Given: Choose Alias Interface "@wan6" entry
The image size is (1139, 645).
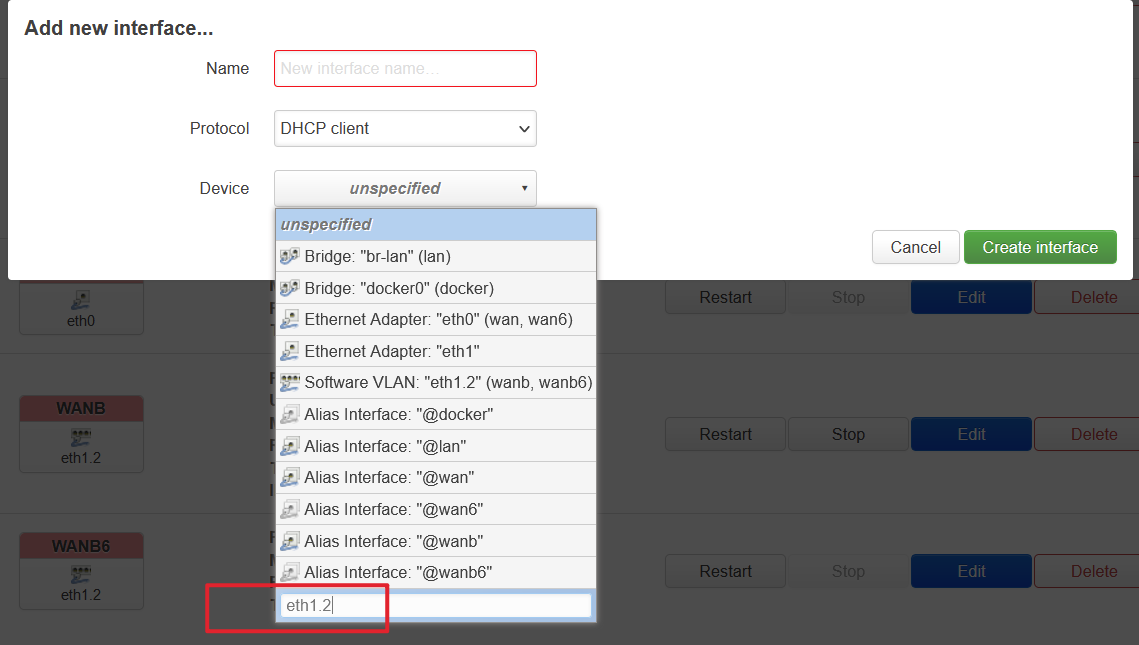Looking at the screenshot, I should [436, 510].
